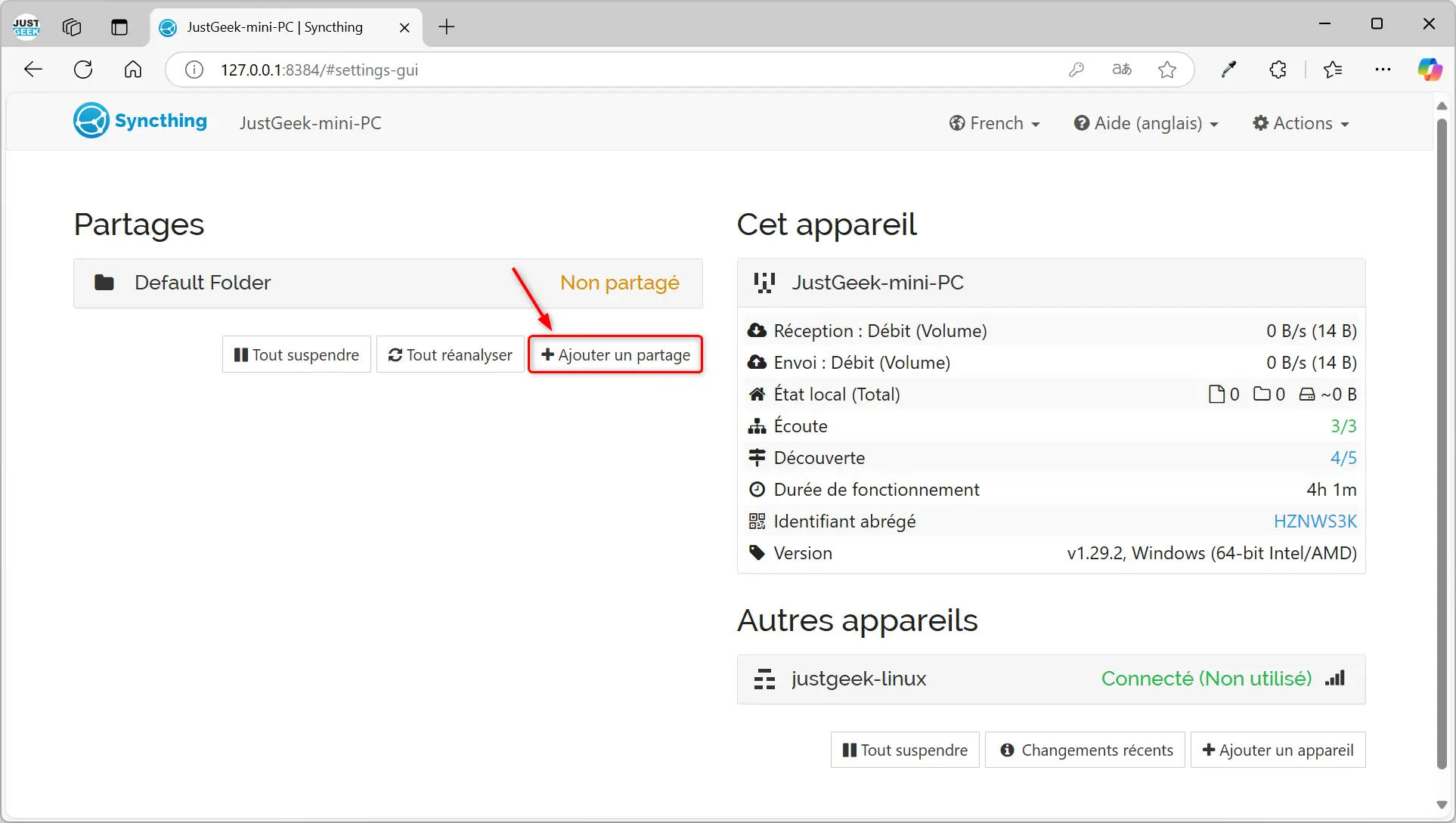Open the Copilot icon

(1430, 70)
